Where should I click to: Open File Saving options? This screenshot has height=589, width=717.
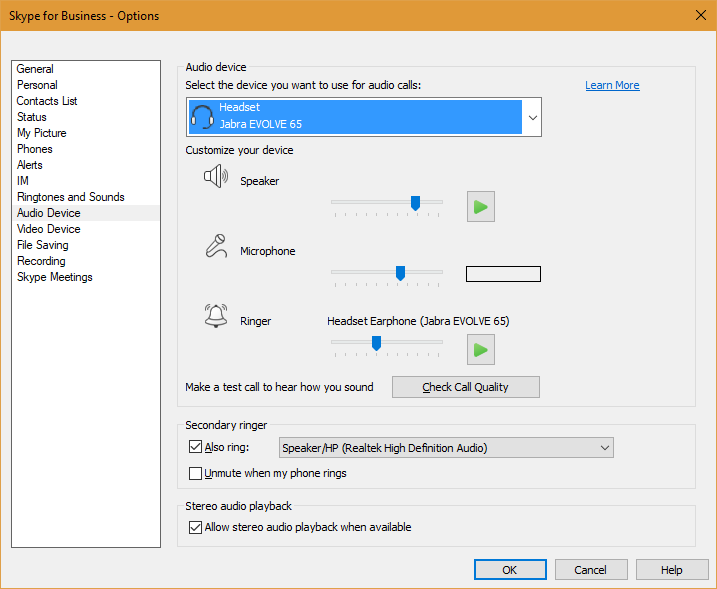coord(86,245)
